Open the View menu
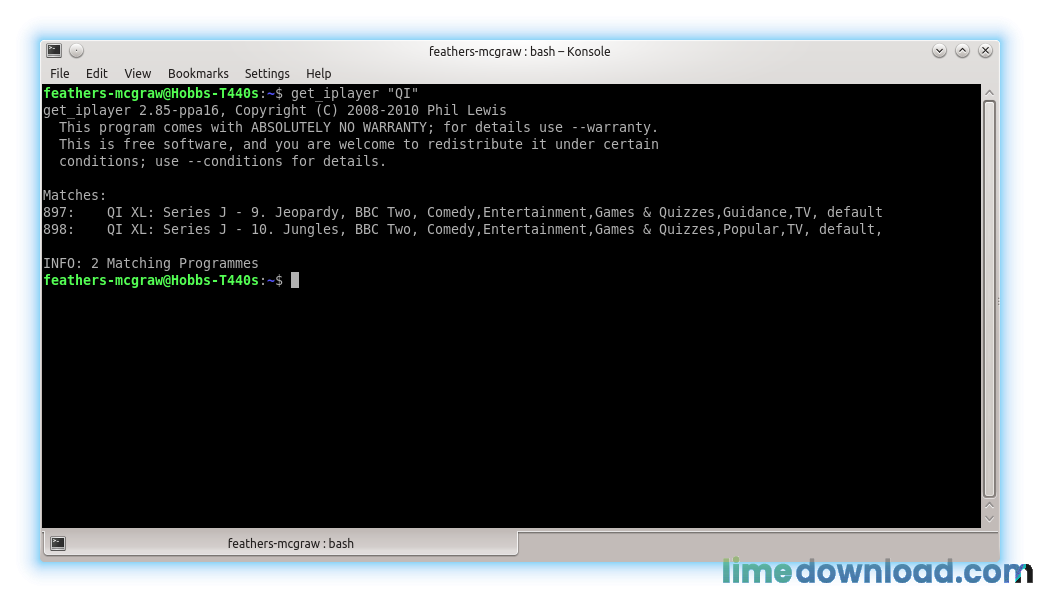The height and width of the screenshot is (602, 1040). (x=137, y=74)
